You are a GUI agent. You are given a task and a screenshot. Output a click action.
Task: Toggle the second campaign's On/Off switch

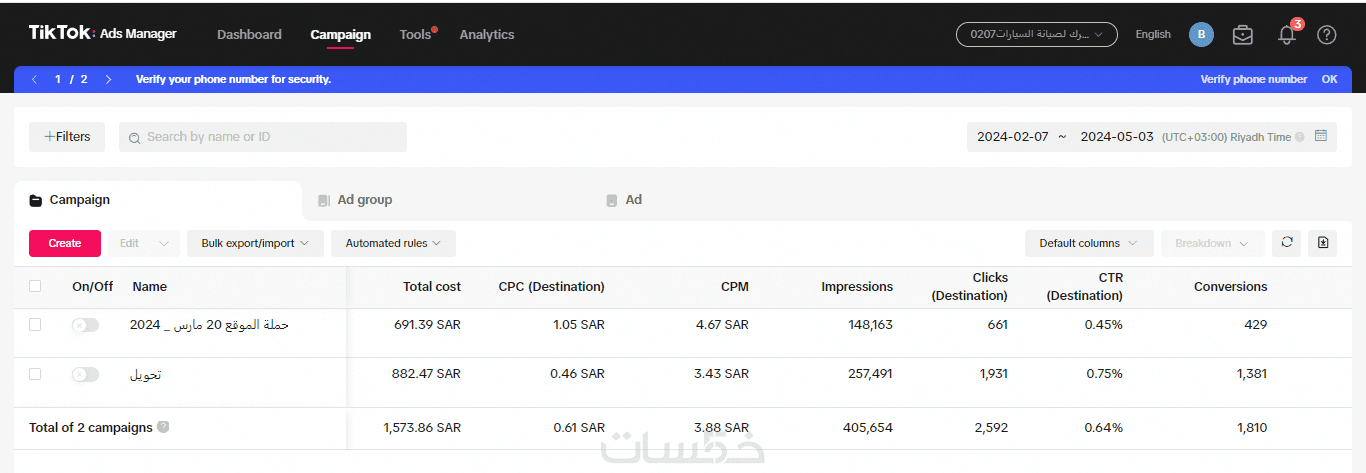click(x=86, y=375)
